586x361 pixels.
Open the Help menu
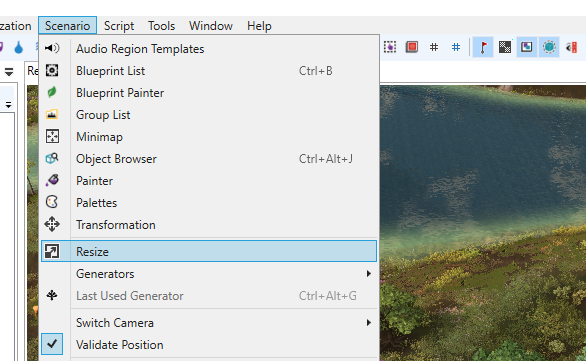(x=259, y=26)
